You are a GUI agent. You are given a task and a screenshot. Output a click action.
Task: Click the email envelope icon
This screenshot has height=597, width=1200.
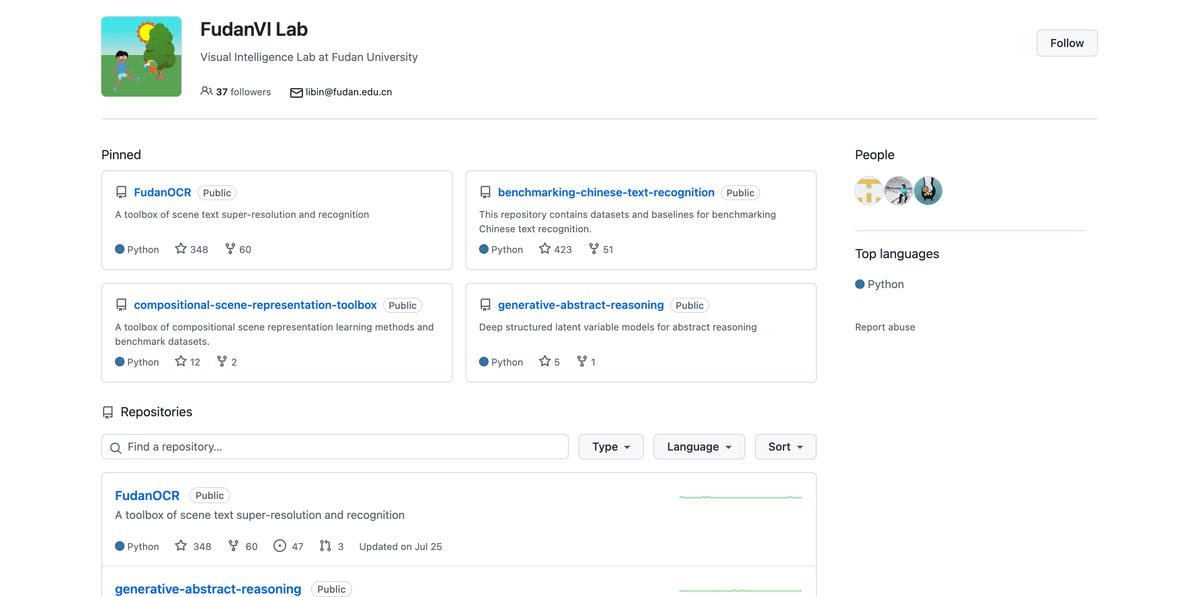point(296,92)
